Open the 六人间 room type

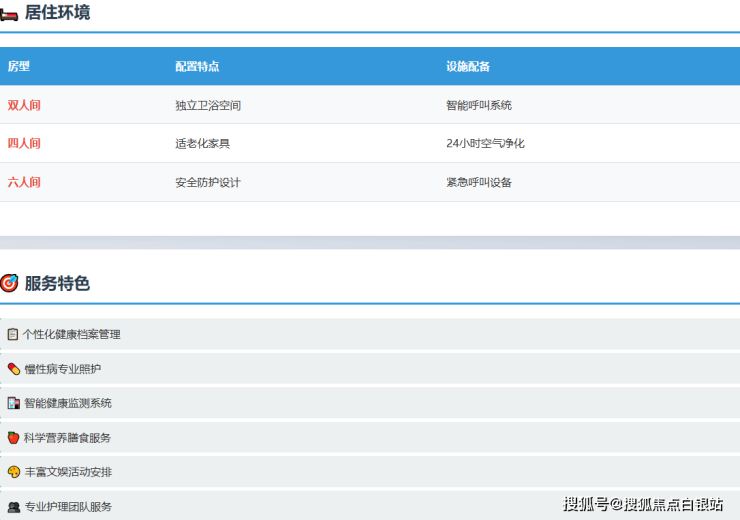click(x=24, y=182)
